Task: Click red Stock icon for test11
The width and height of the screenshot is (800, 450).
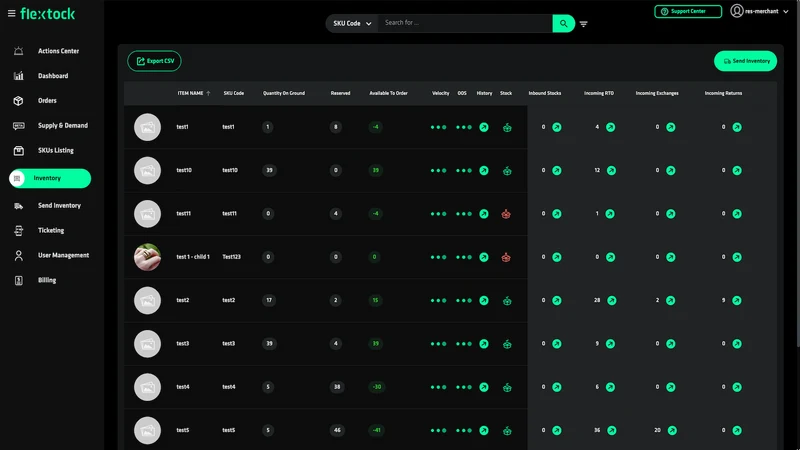Action: click(506, 214)
